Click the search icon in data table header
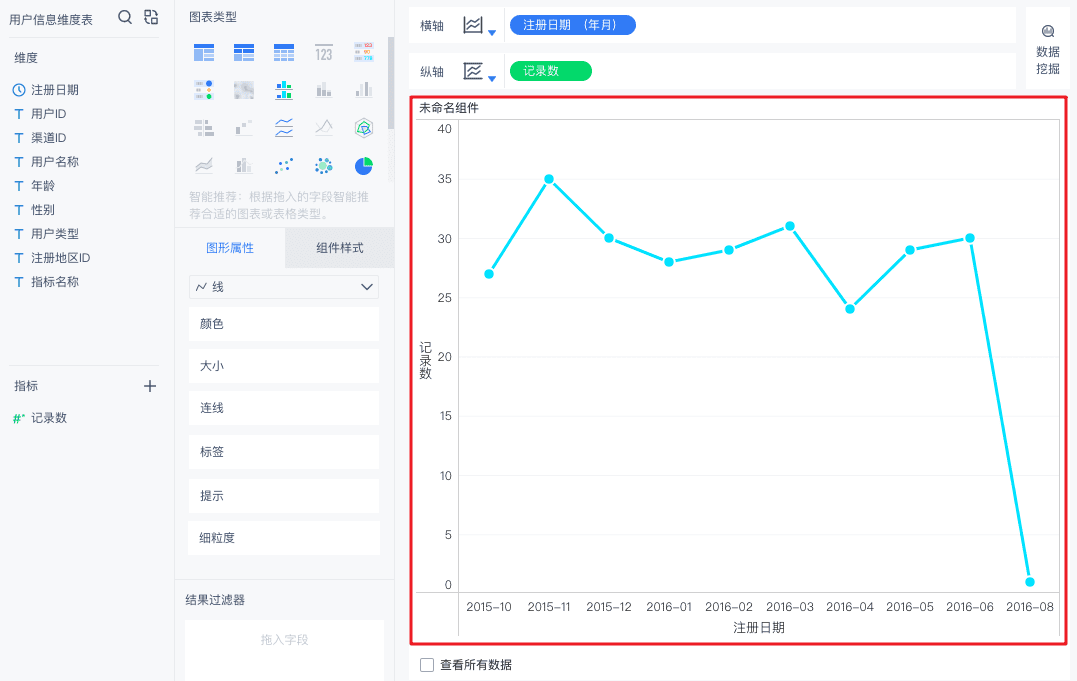The image size is (1077, 681). pos(125,17)
